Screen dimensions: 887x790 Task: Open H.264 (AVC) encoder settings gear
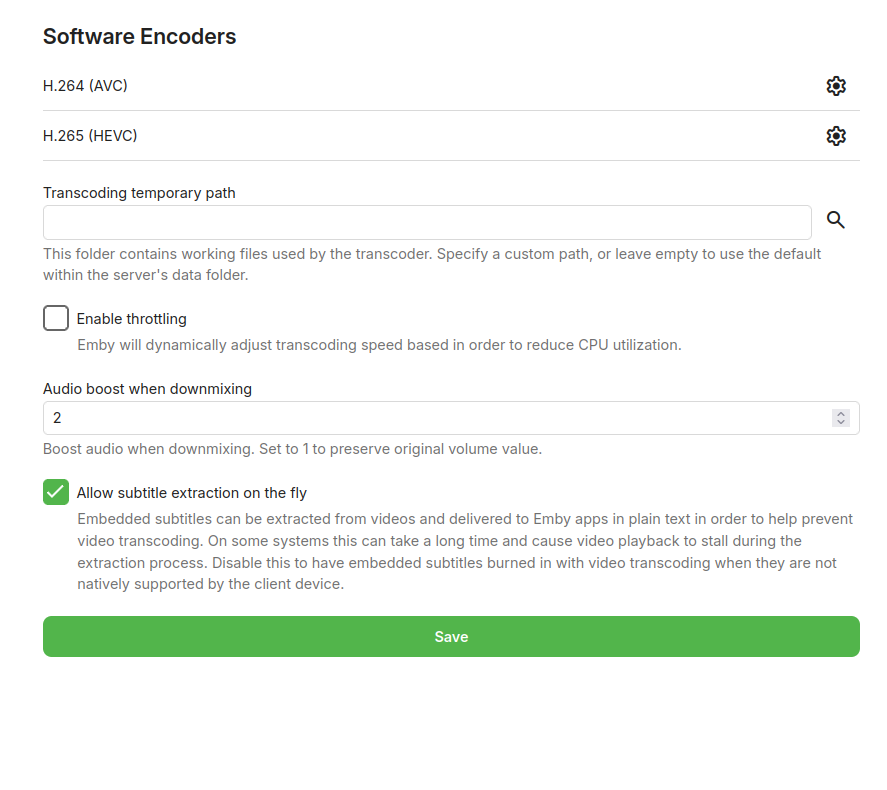click(x=836, y=86)
